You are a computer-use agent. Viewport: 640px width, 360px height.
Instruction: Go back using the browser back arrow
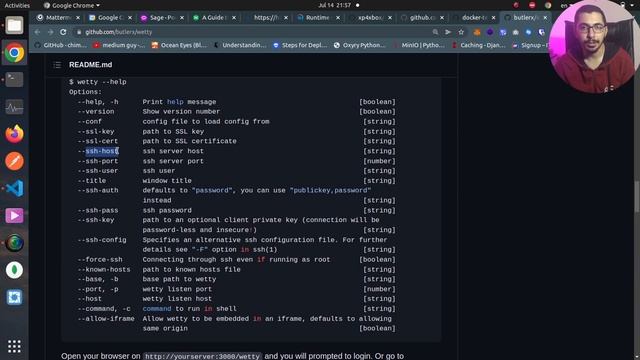37,32
